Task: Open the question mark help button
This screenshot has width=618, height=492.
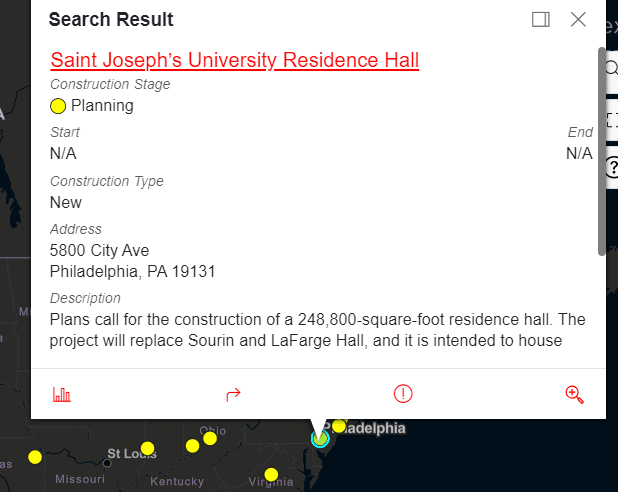Action: (x=612, y=167)
